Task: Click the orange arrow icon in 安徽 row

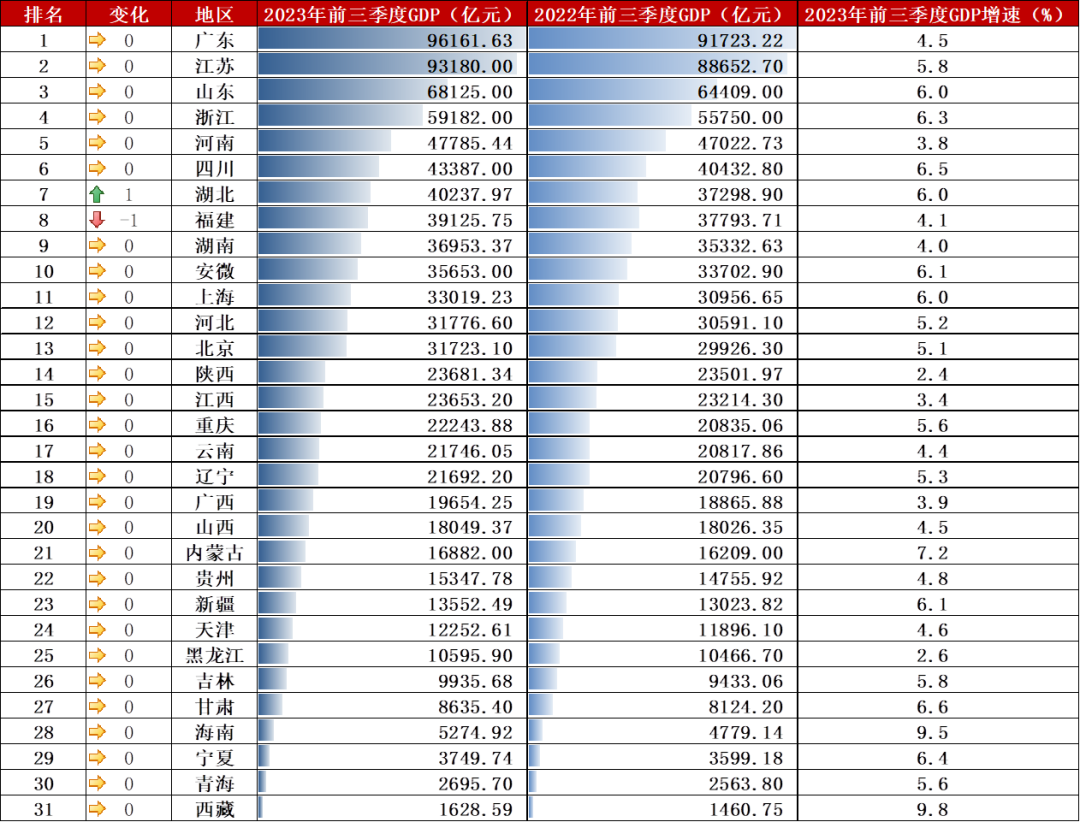Action: tap(97, 271)
